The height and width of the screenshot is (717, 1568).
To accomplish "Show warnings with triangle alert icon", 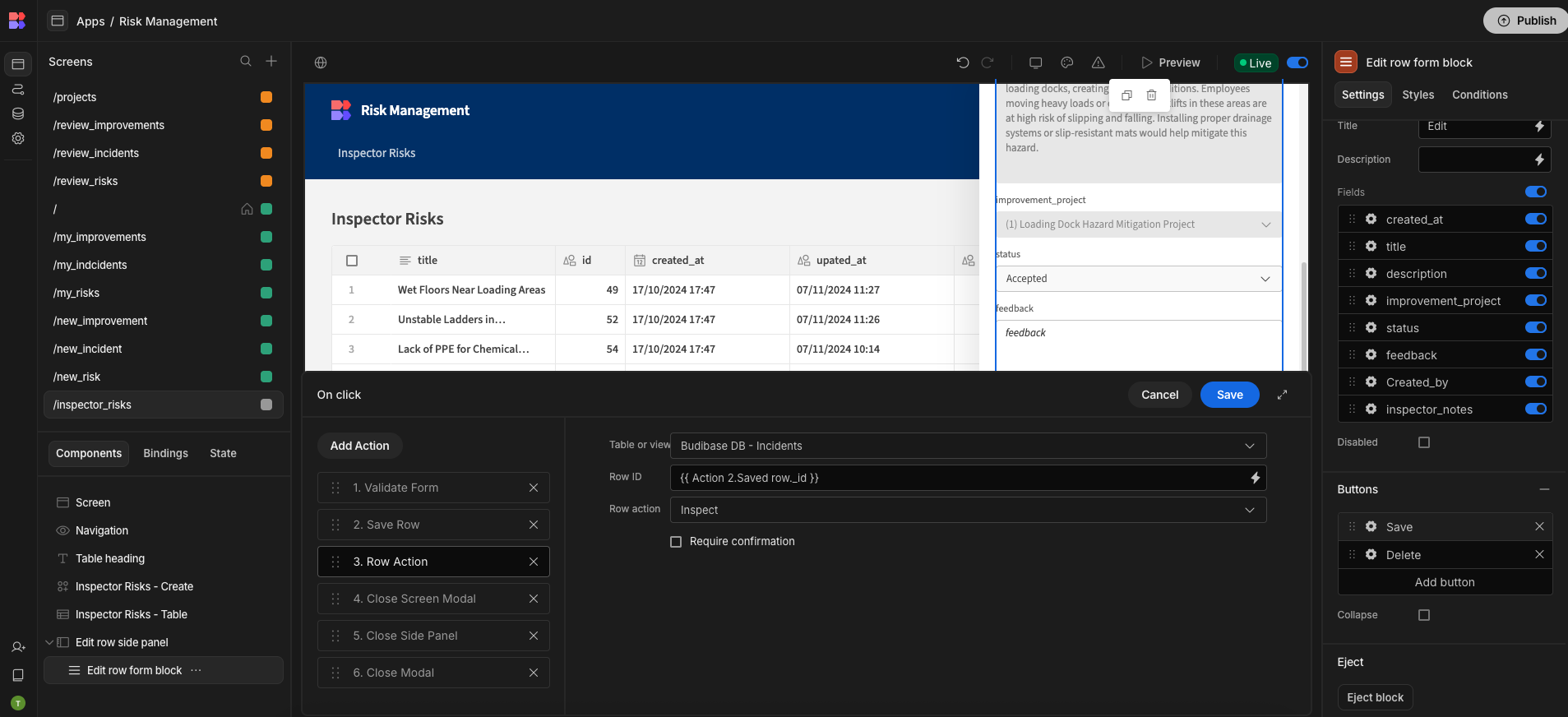I will [1099, 62].
